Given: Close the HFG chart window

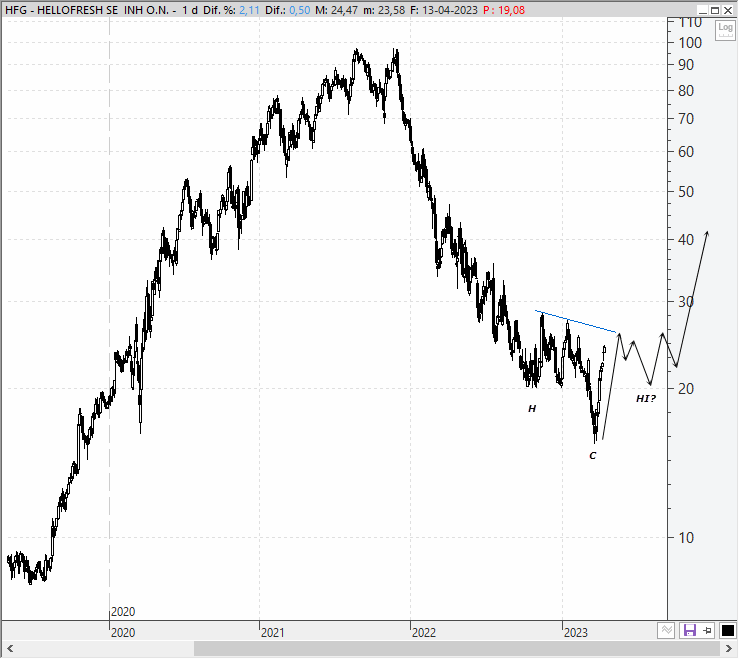Looking at the screenshot, I should (728, 10).
